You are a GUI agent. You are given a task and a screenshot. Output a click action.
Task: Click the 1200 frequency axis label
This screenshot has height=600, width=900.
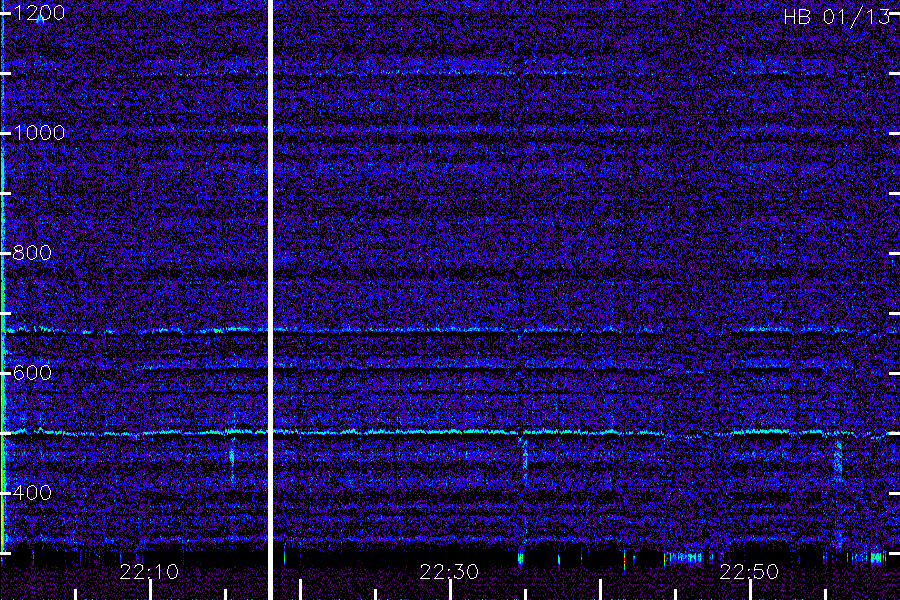[x=39, y=13]
